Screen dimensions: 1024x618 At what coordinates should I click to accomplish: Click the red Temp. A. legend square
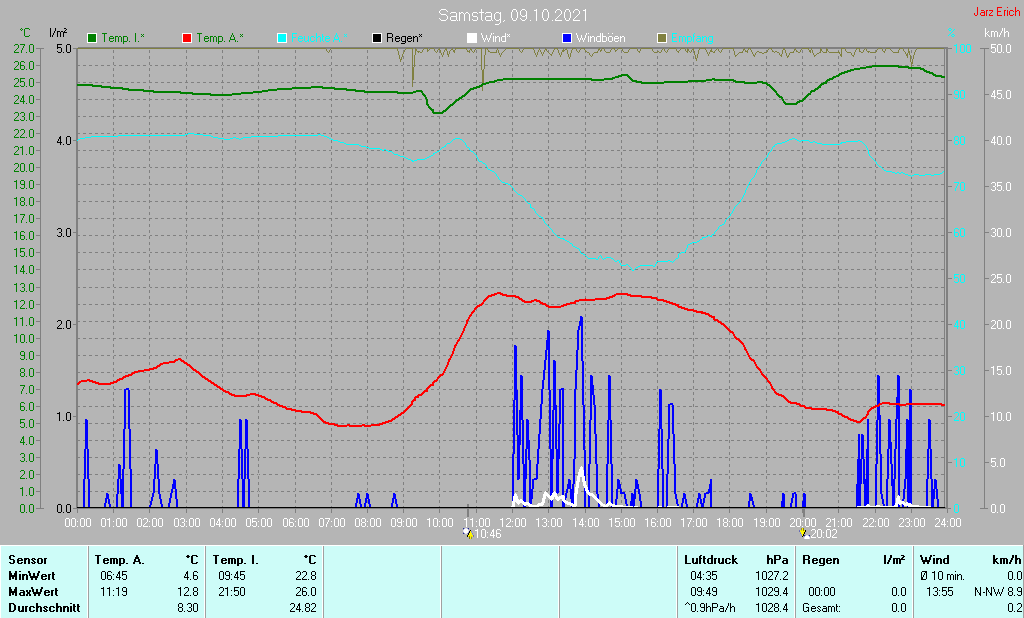pos(187,38)
